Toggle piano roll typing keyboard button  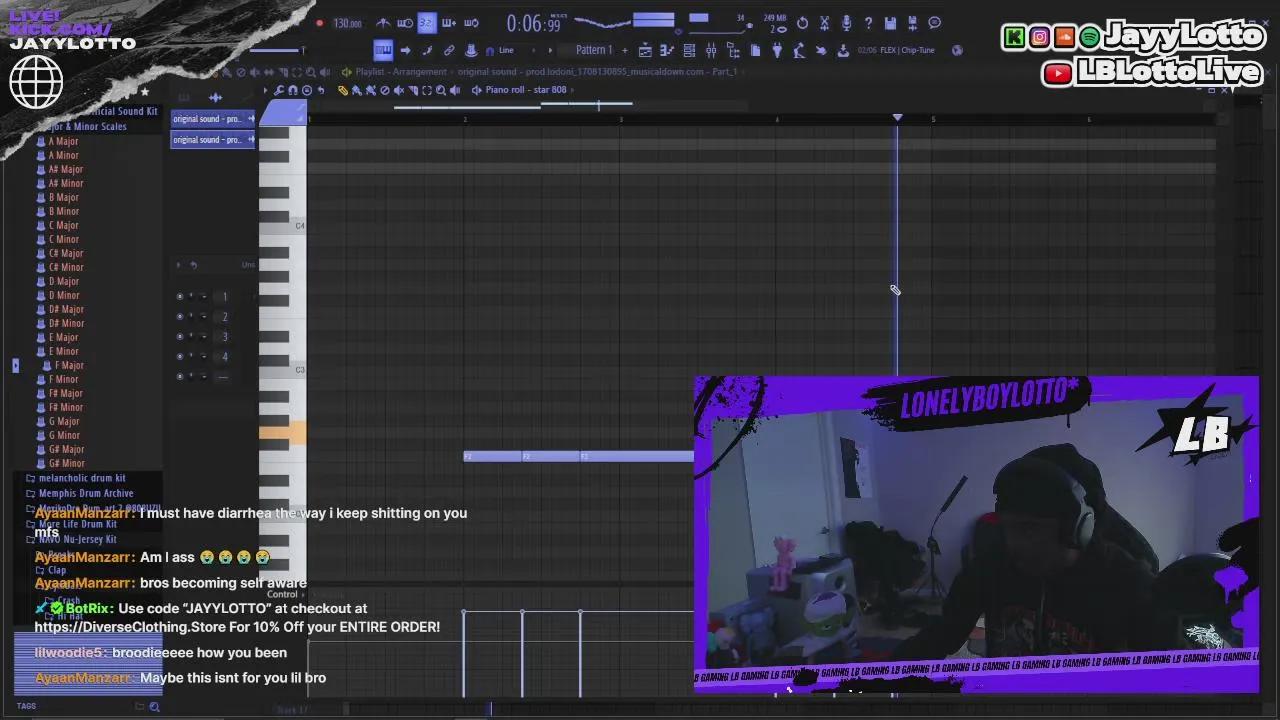pos(383,50)
